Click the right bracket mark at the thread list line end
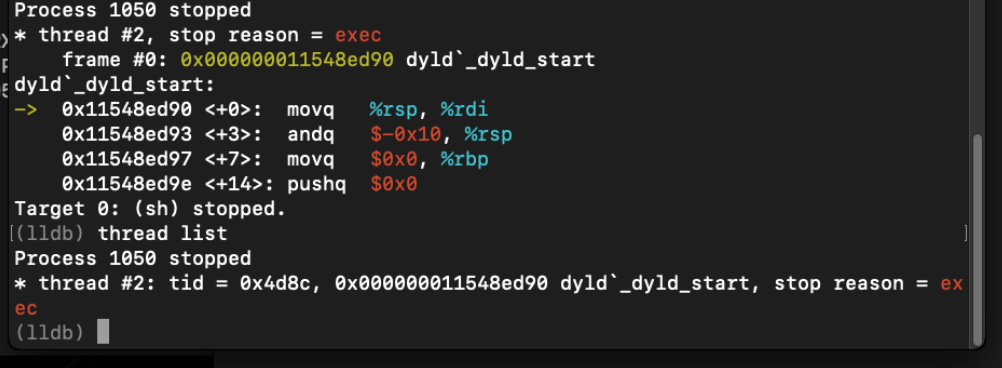The width and height of the screenshot is (1002, 368). pos(965,233)
